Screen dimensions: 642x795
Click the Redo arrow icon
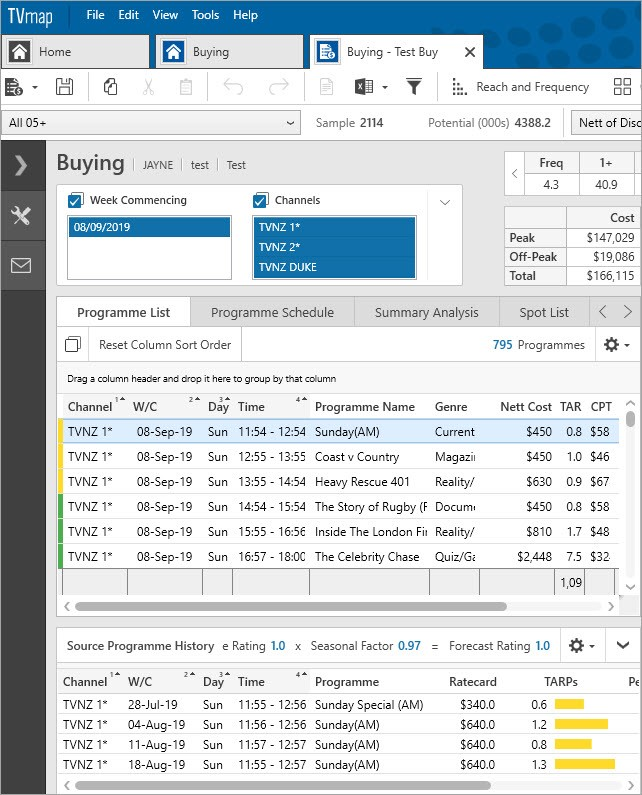click(278, 87)
